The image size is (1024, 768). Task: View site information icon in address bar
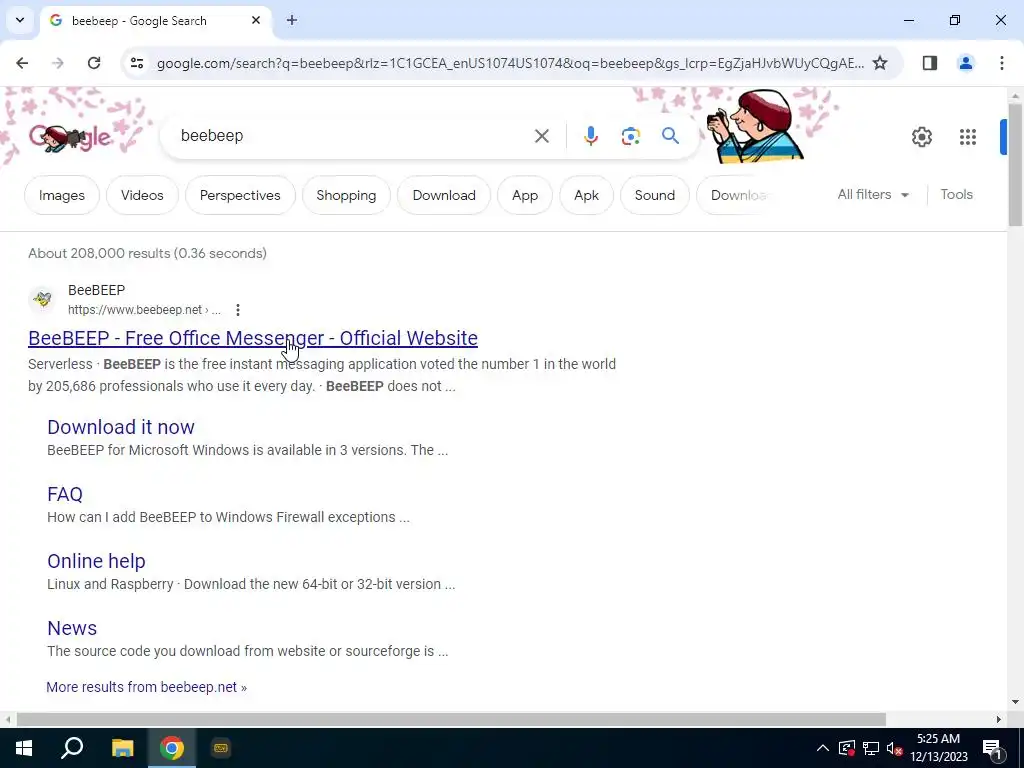[136, 63]
